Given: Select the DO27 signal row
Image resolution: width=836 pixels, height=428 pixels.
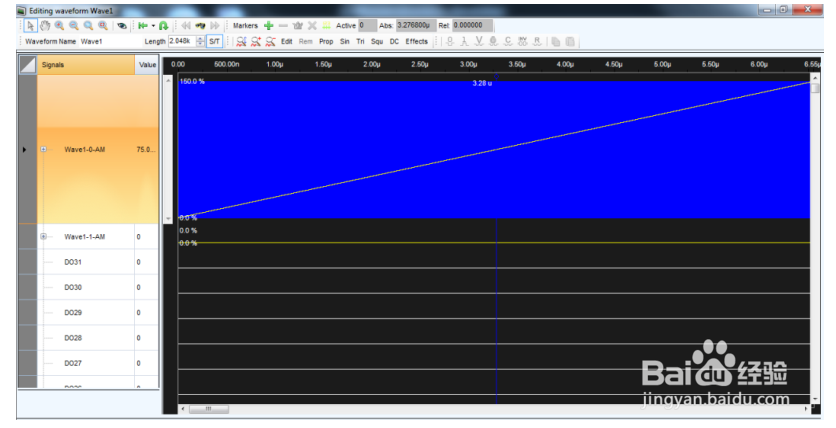Looking at the screenshot, I should click(x=89, y=364).
